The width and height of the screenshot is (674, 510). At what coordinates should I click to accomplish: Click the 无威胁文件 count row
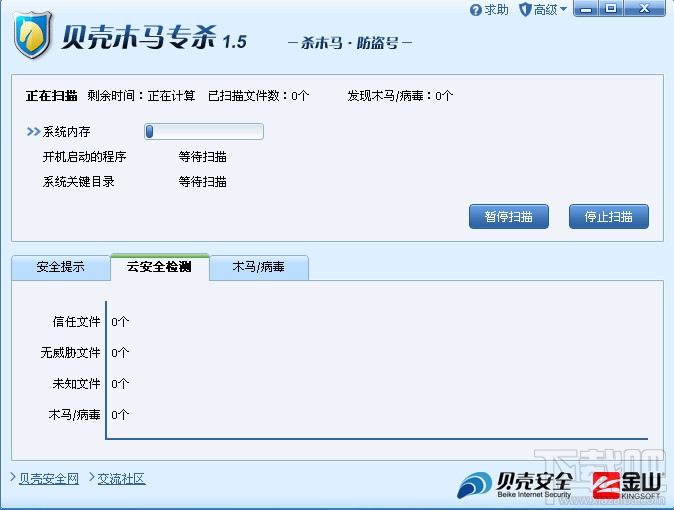[x=85, y=353]
